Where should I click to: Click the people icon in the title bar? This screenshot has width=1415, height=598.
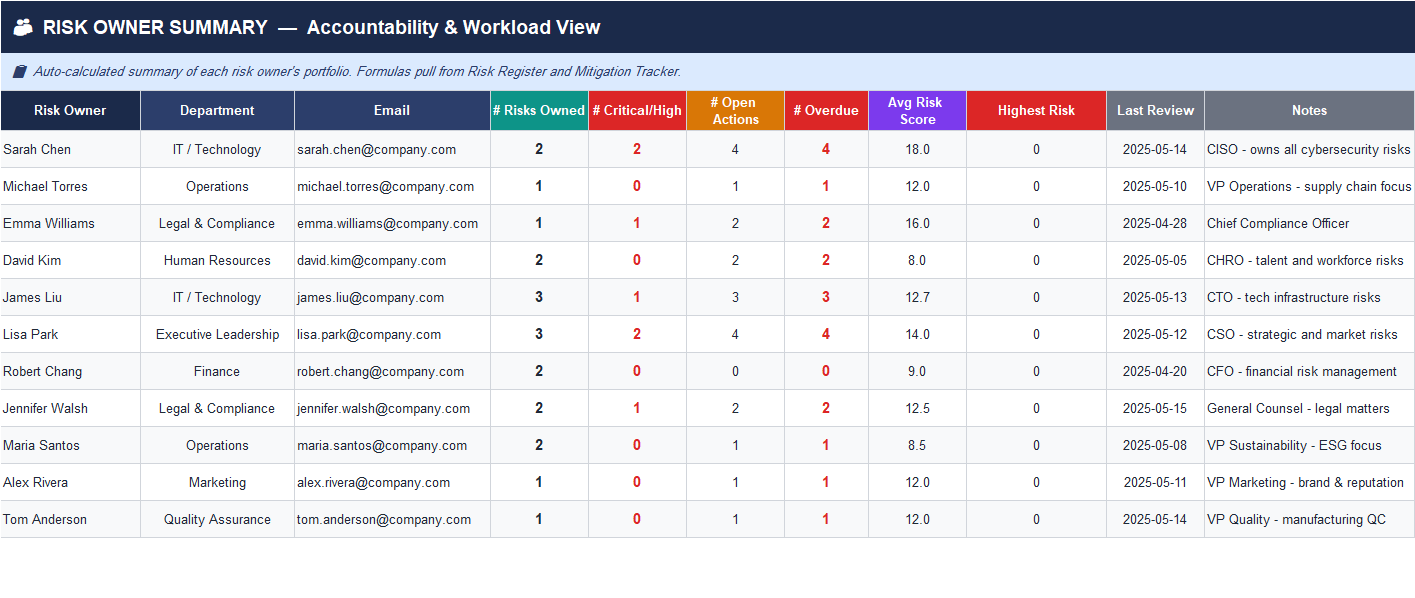coord(21,26)
